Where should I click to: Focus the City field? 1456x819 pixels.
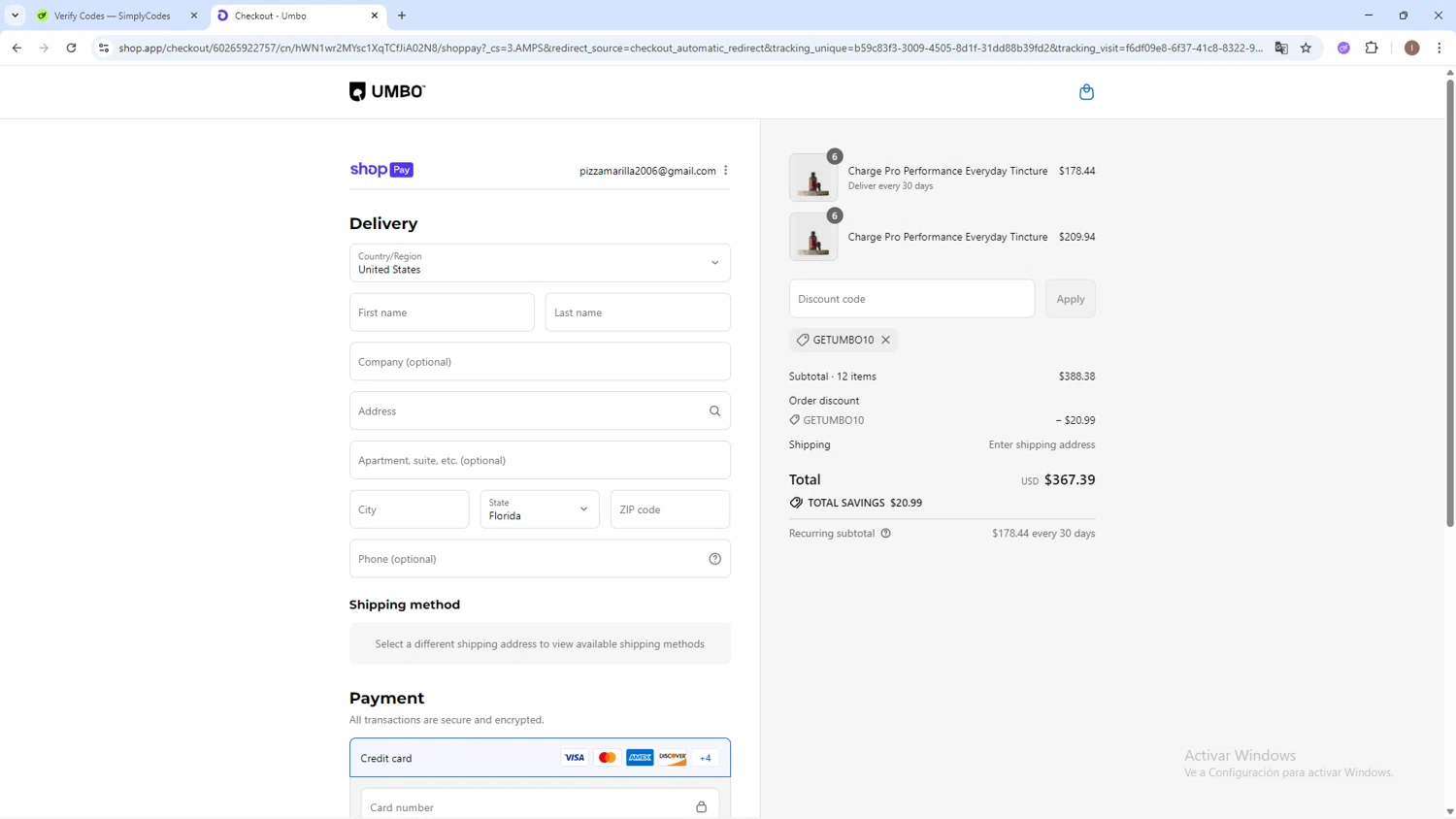click(409, 509)
